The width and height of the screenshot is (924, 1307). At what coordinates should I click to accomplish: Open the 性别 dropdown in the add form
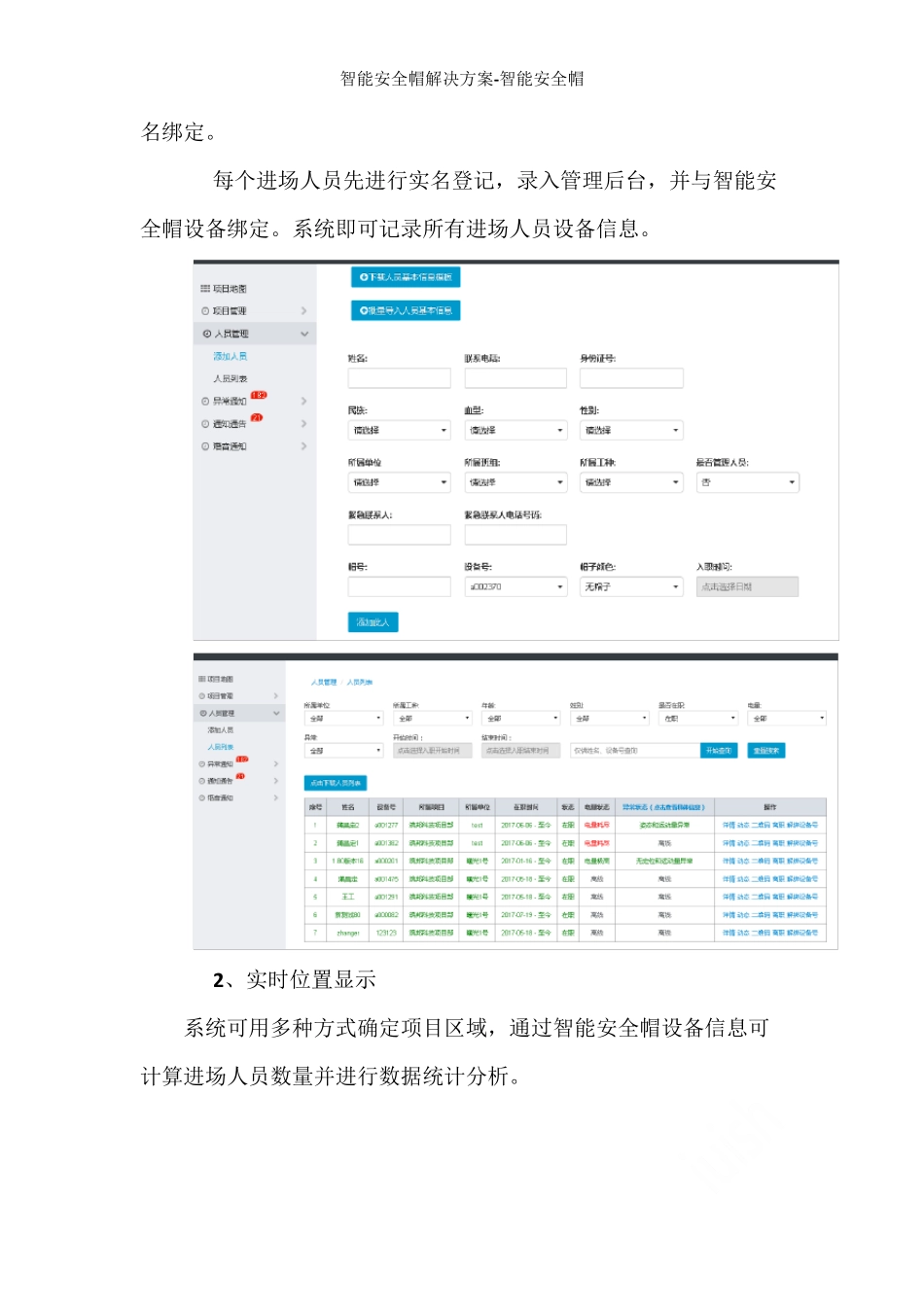[632, 430]
